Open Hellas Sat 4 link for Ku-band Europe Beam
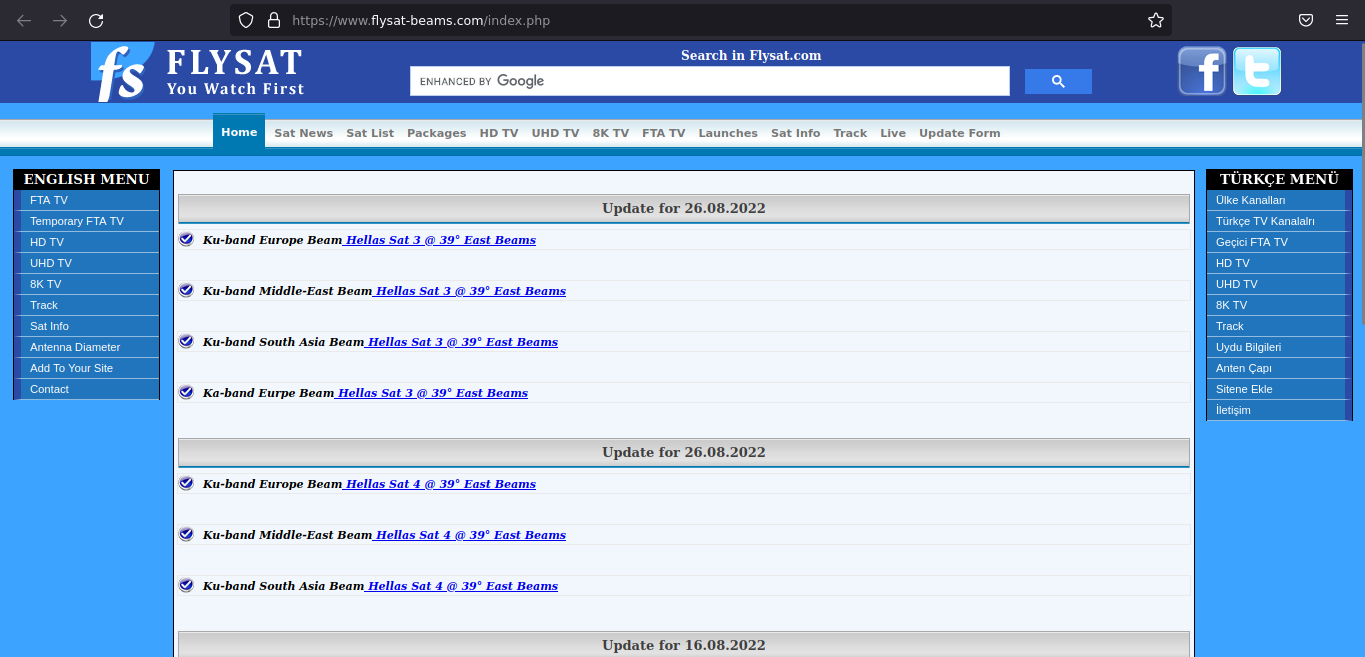Screen dimensions: 1365x657 439,484
